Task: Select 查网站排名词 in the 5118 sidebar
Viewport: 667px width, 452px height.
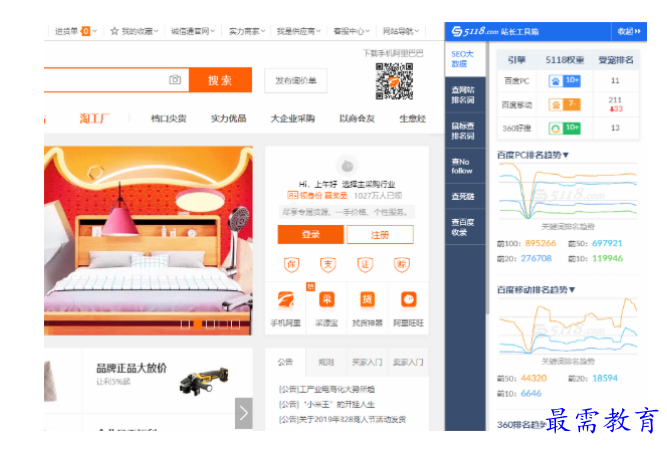Action: point(465,94)
